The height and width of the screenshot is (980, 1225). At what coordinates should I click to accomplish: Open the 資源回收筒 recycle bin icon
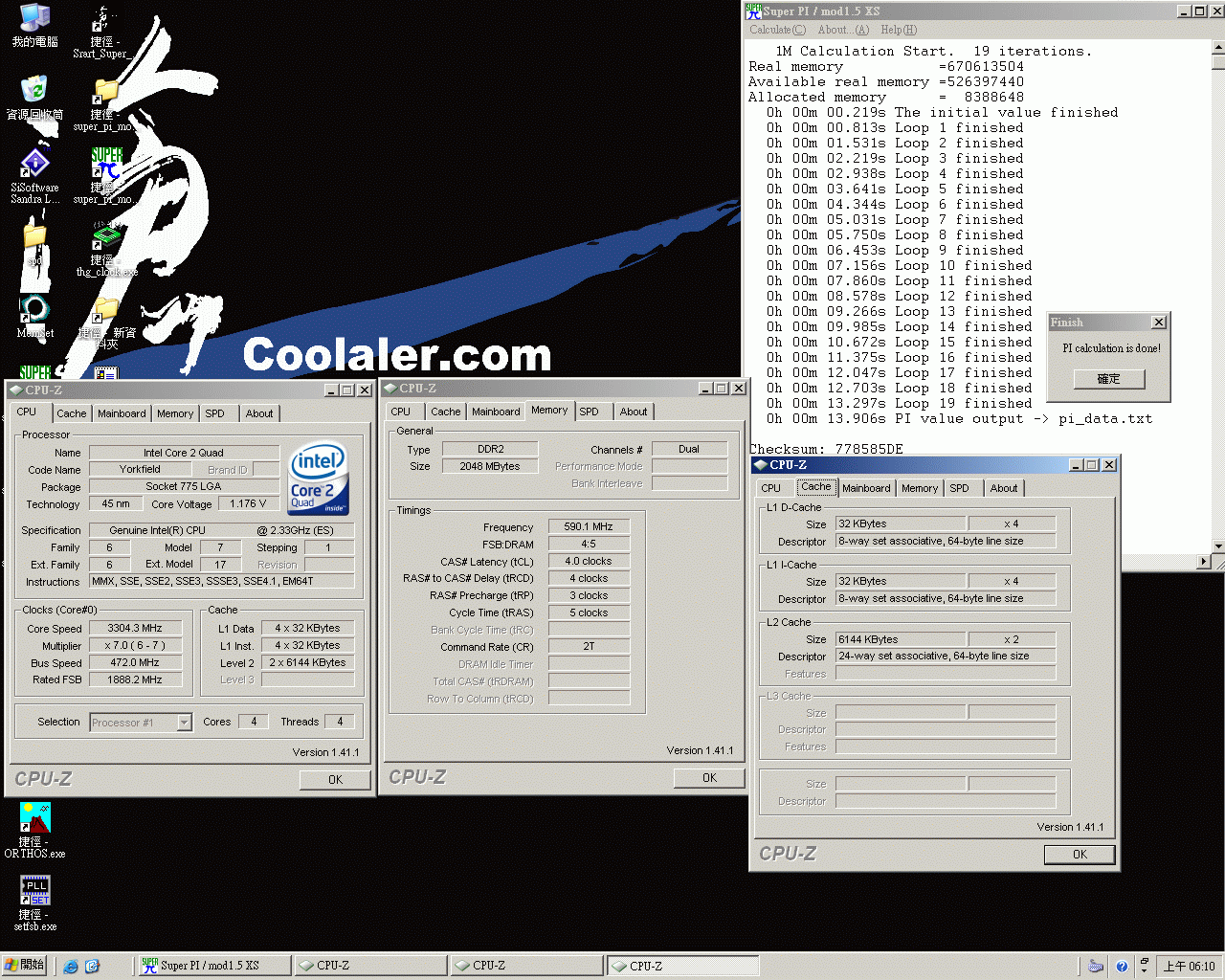click(34, 98)
